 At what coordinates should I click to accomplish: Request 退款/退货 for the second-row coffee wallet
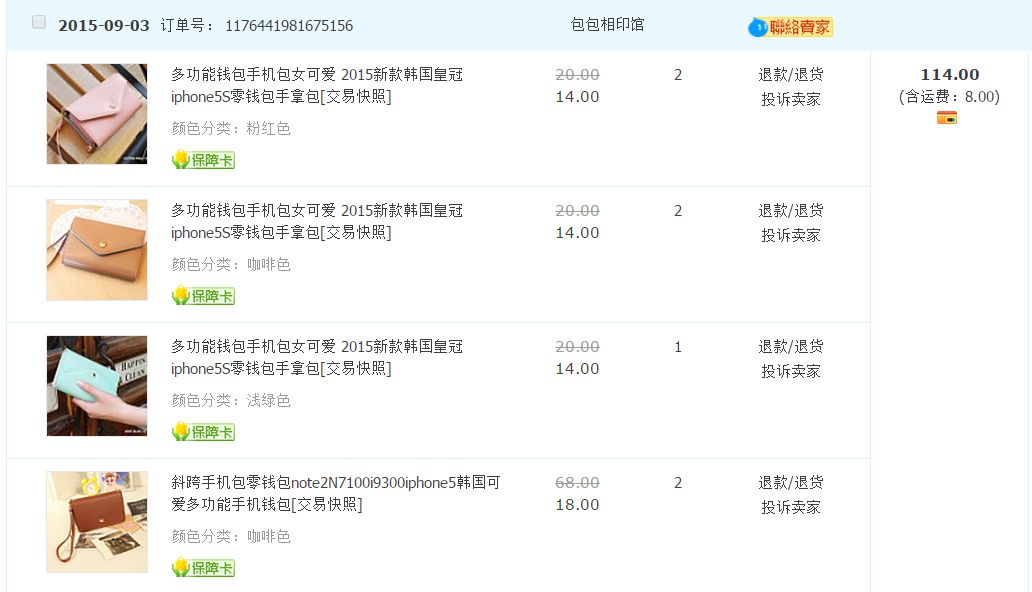click(790, 210)
